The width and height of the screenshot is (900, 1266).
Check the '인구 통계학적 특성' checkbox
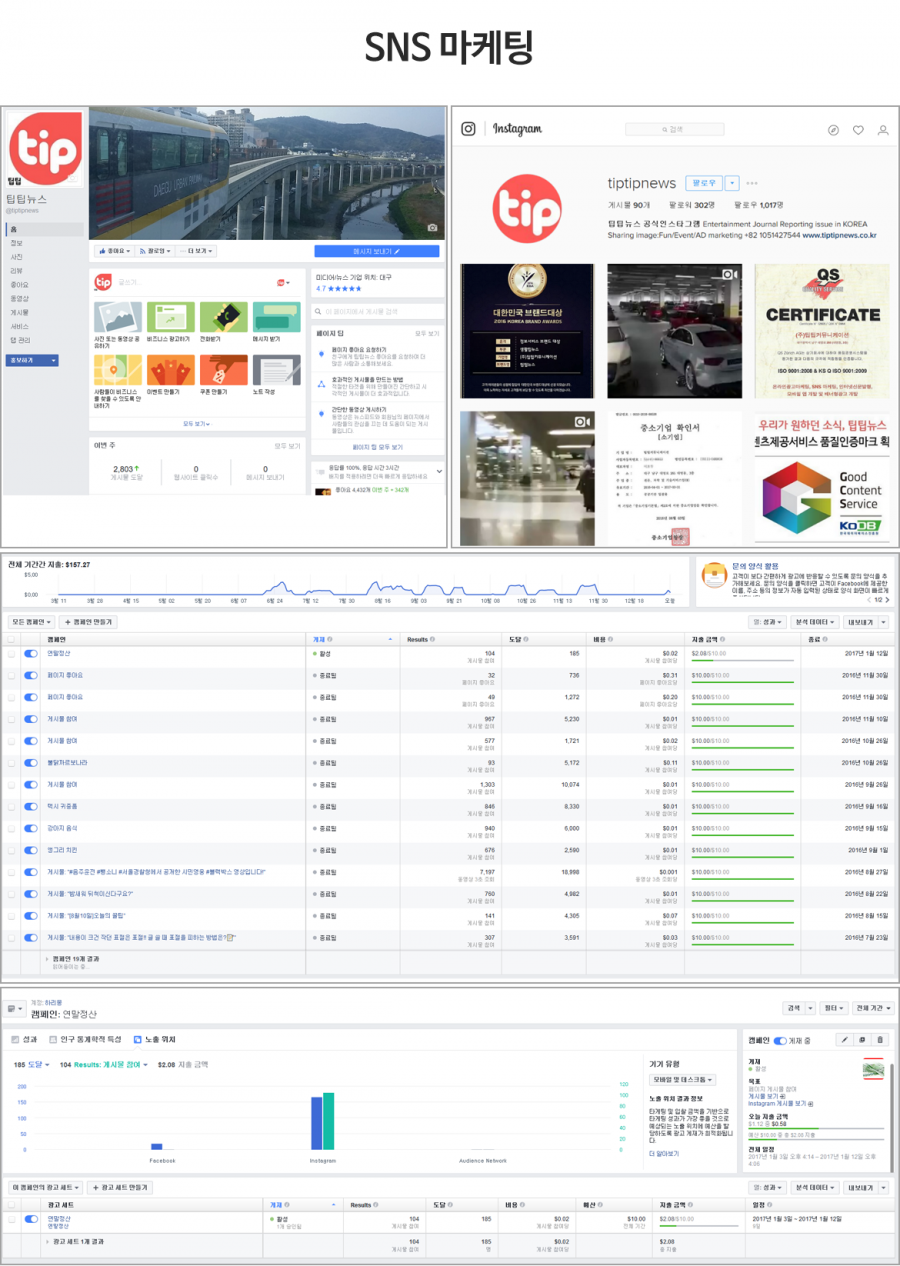click(52, 1040)
